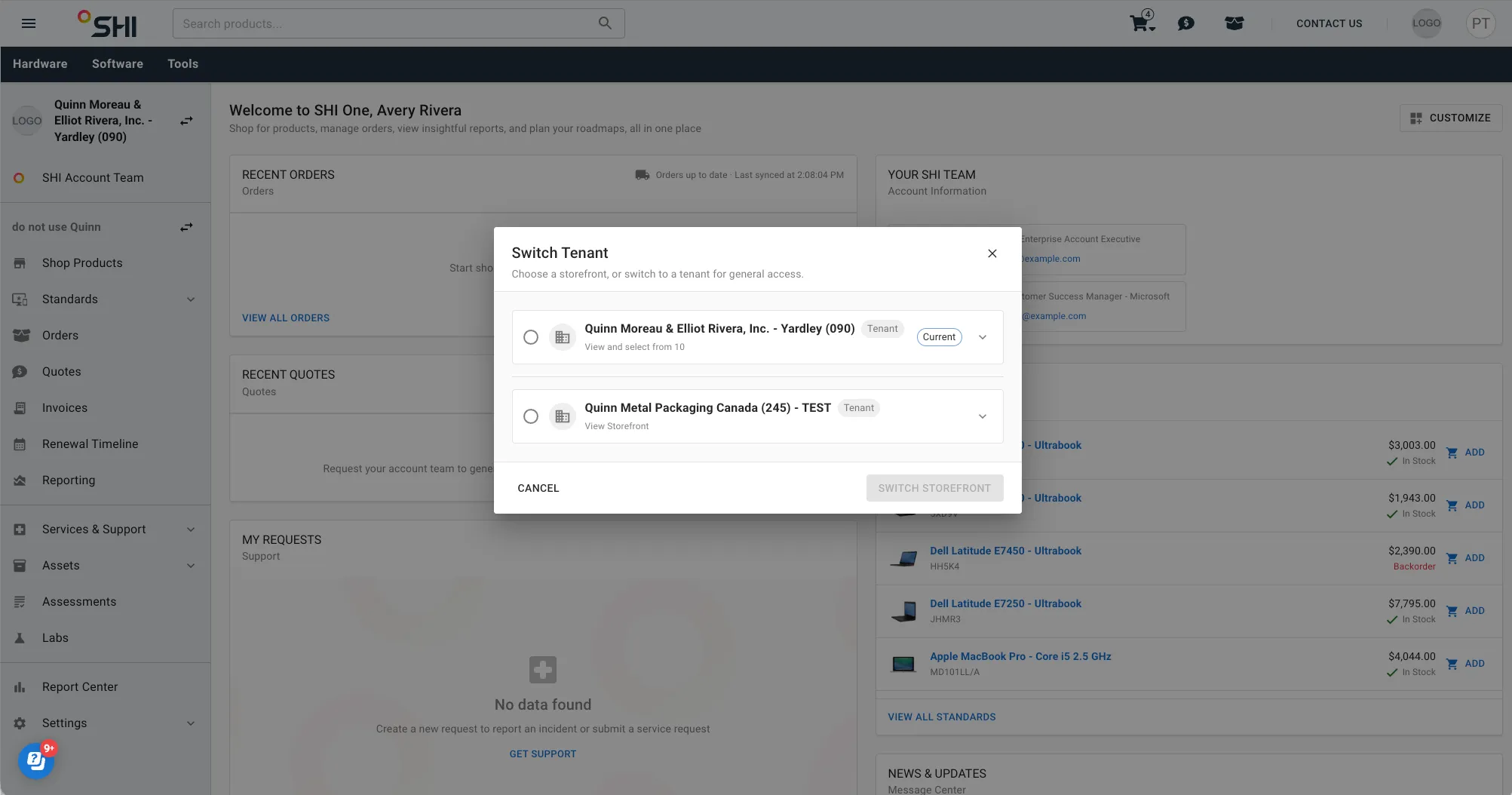Click the swap icon beside company name
The image size is (1512, 795).
coord(186,121)
